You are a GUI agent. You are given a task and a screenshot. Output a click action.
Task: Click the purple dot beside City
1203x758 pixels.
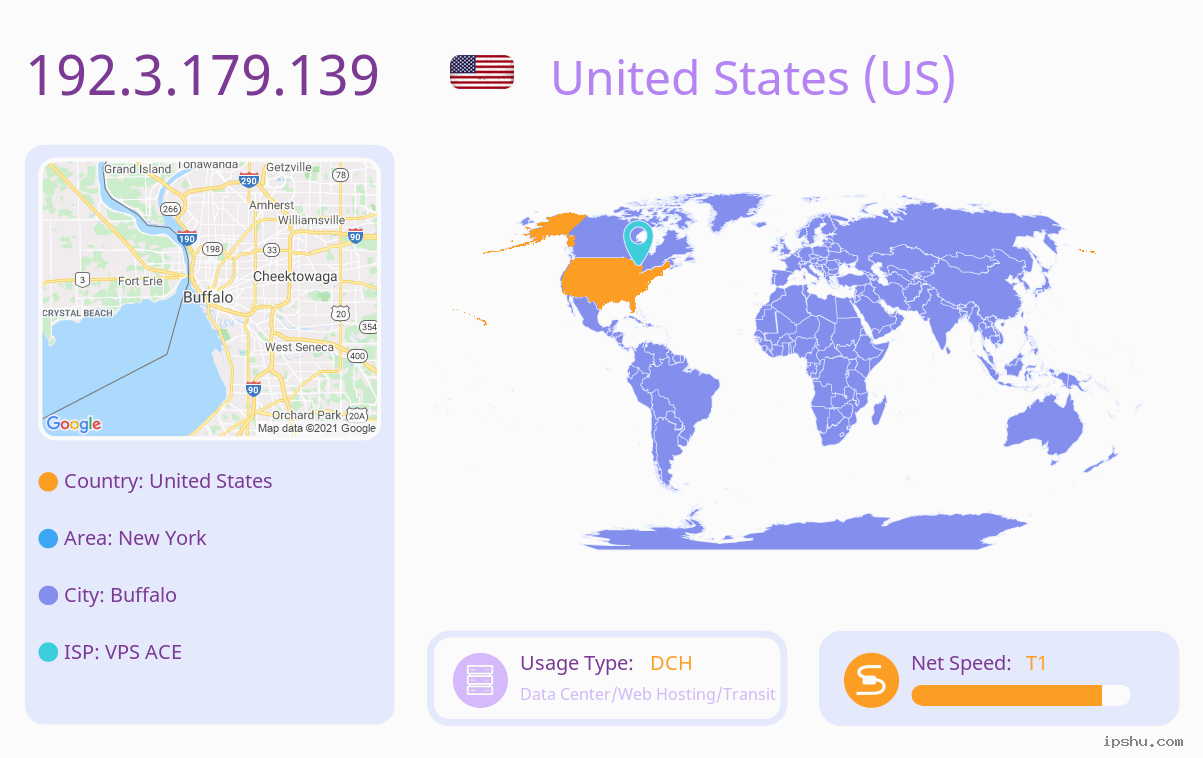(x=48, y=596)
